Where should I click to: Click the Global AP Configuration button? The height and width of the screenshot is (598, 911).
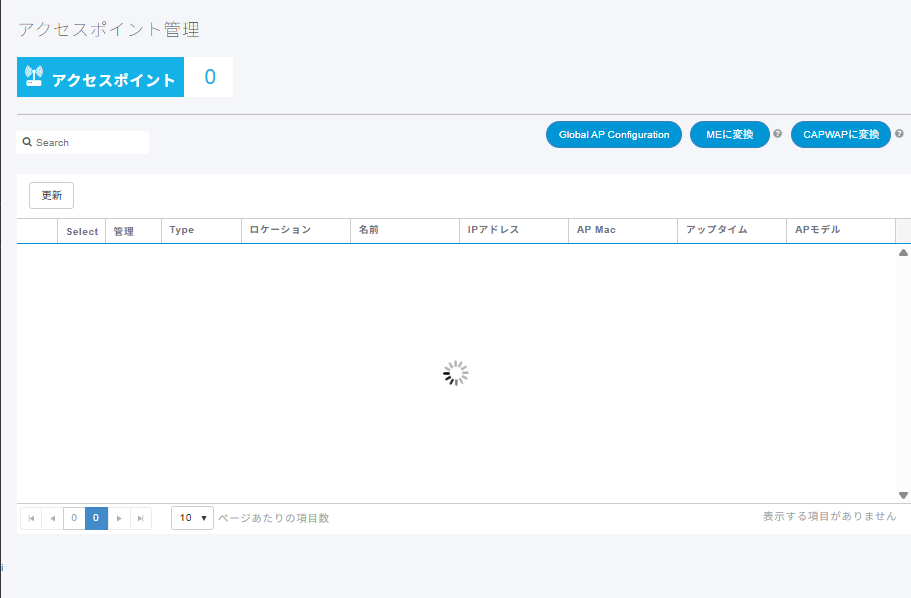614,135
